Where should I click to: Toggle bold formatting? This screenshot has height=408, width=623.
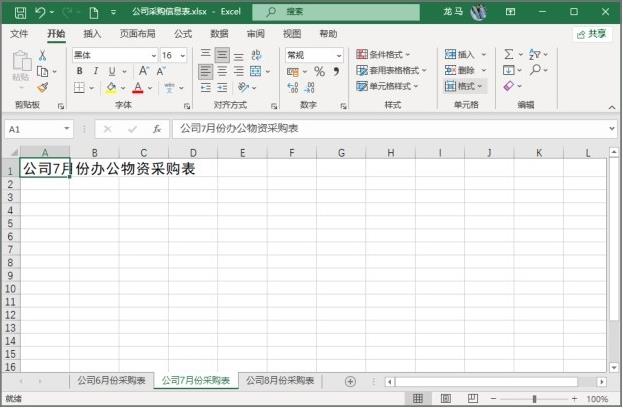point(81,72)
